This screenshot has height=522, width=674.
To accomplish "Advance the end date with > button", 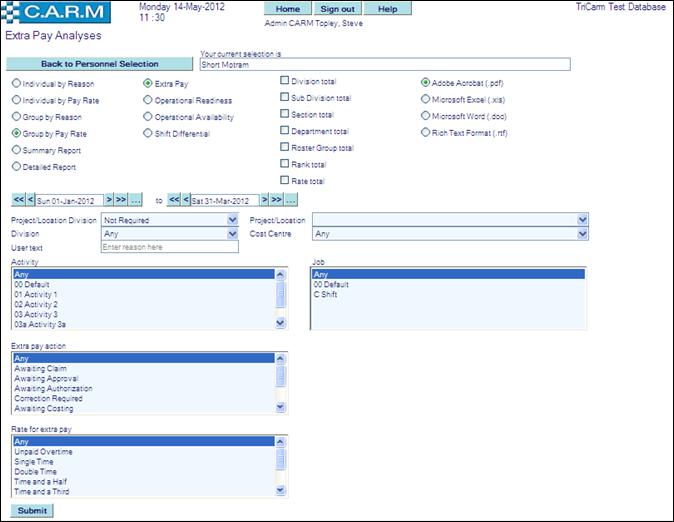I will pyautogui.click(x=266, y=200).
